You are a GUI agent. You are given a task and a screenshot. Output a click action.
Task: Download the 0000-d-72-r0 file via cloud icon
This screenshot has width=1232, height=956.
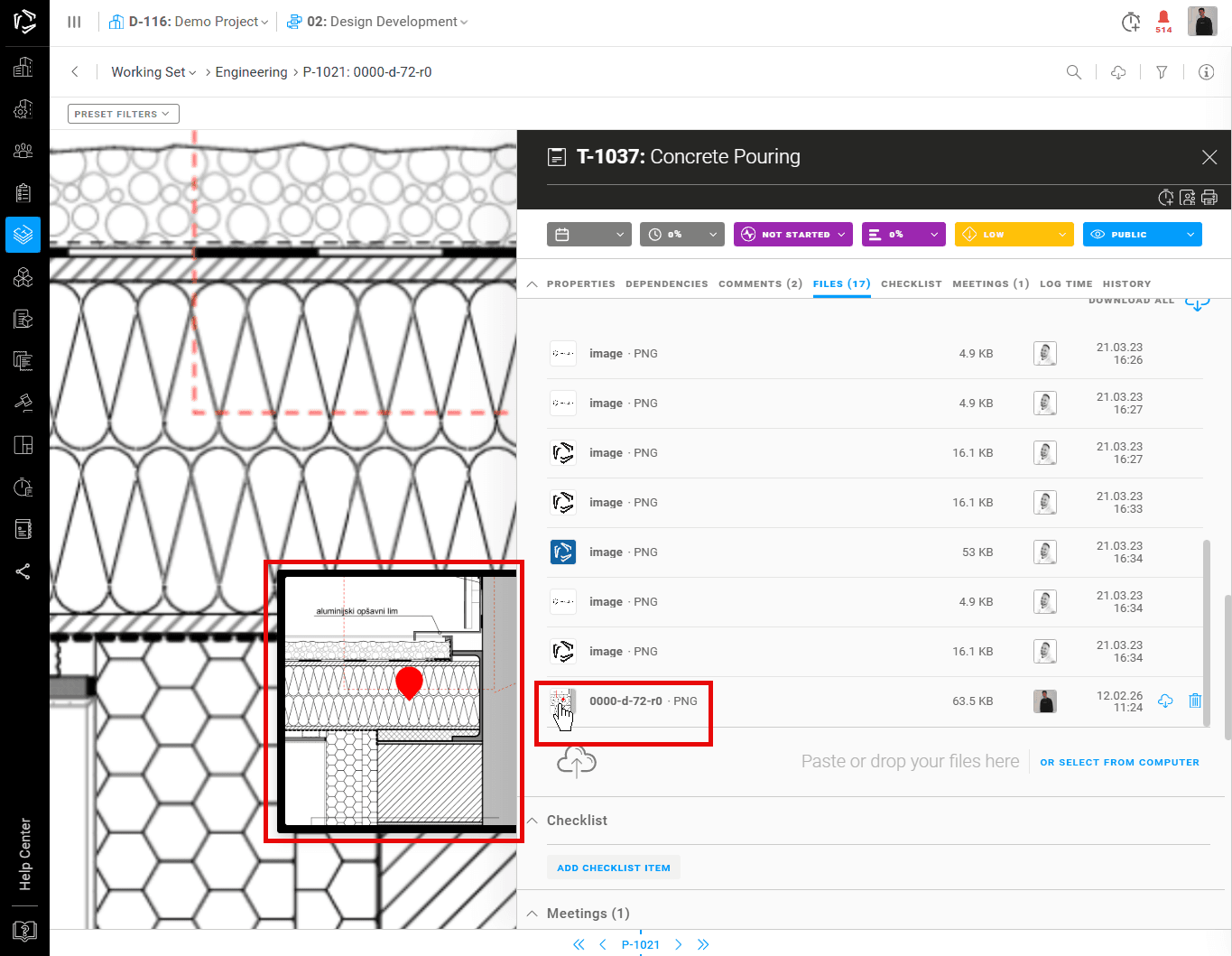coord(1165,701)
